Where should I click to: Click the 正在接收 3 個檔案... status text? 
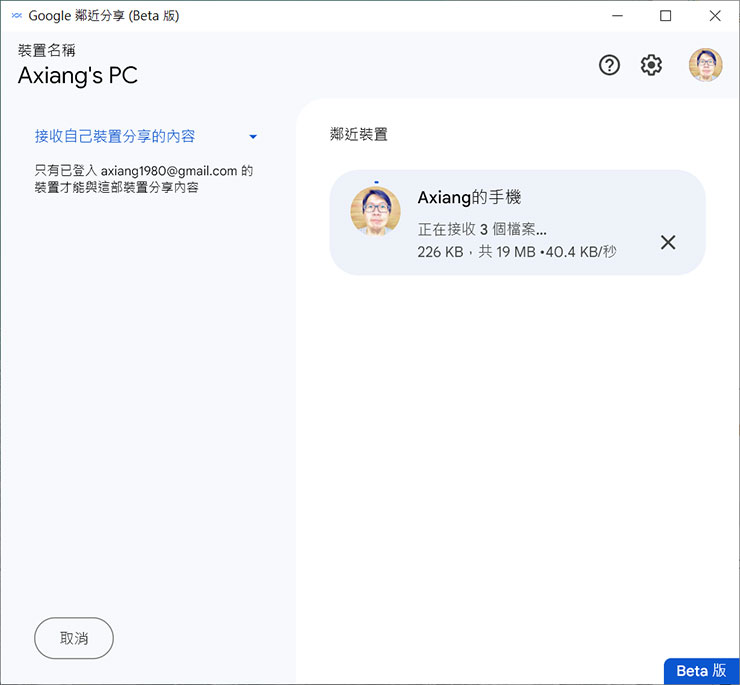(x=482, y=229)
